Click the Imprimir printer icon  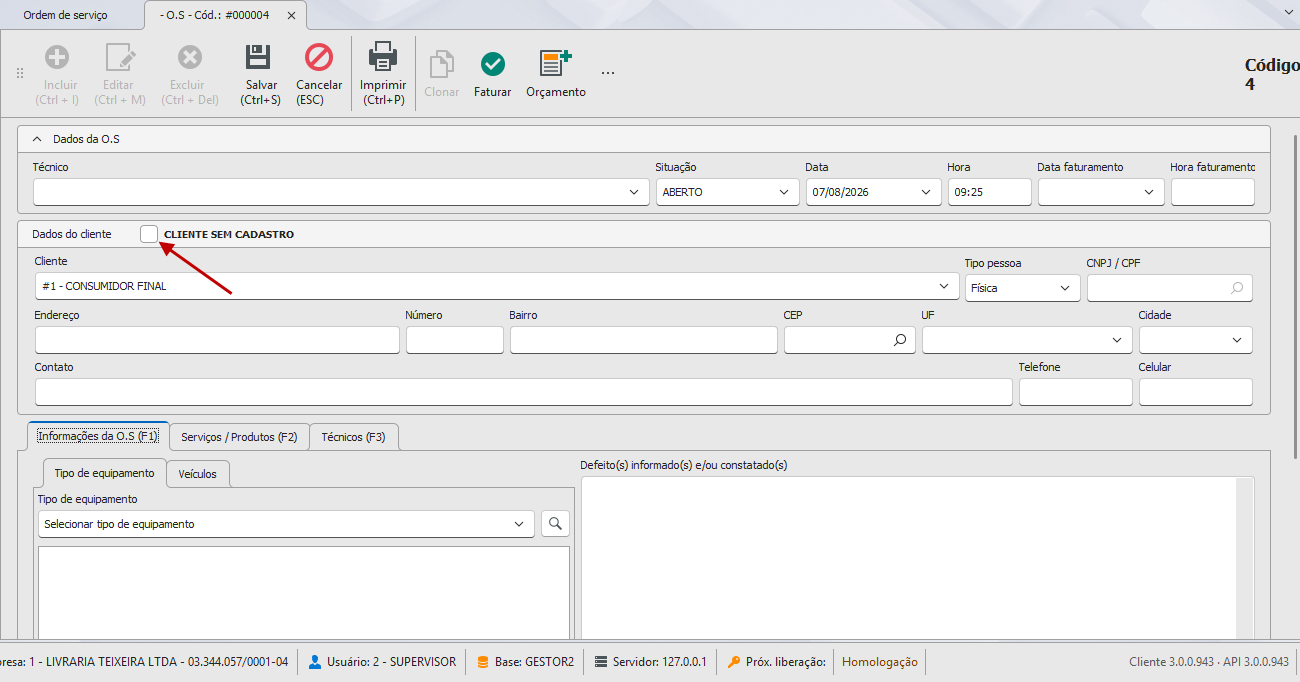point(383,57)
